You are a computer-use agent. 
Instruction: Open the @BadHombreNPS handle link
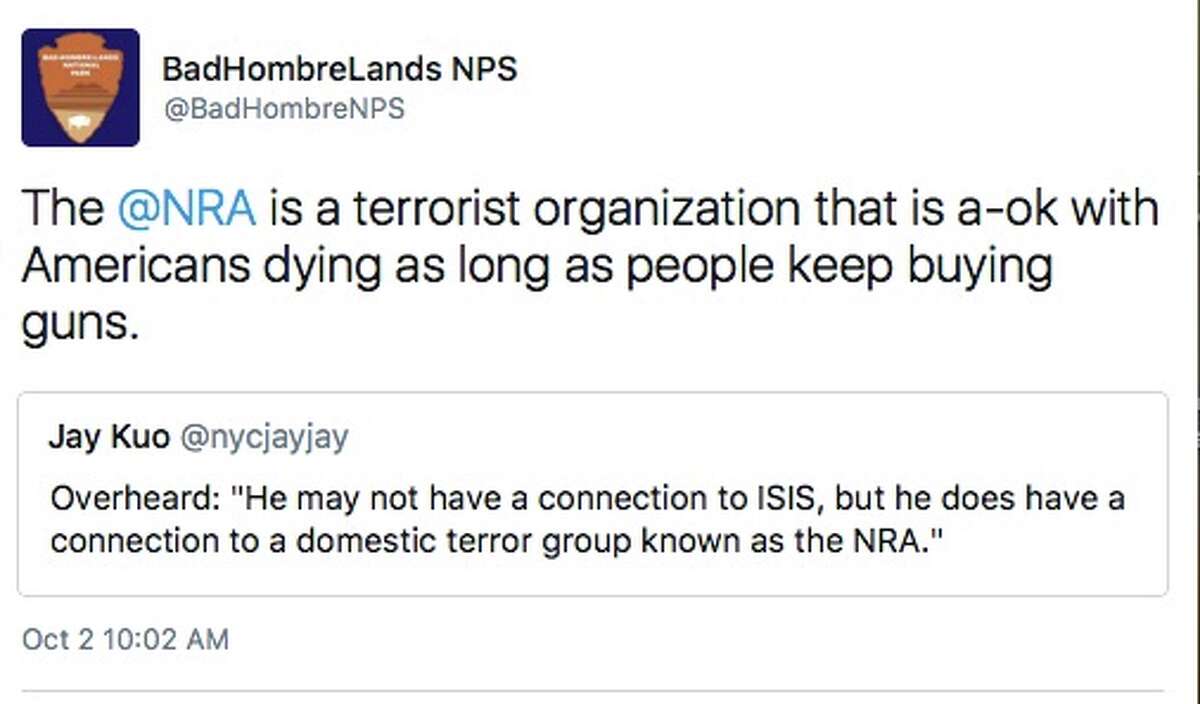(283, 108)
